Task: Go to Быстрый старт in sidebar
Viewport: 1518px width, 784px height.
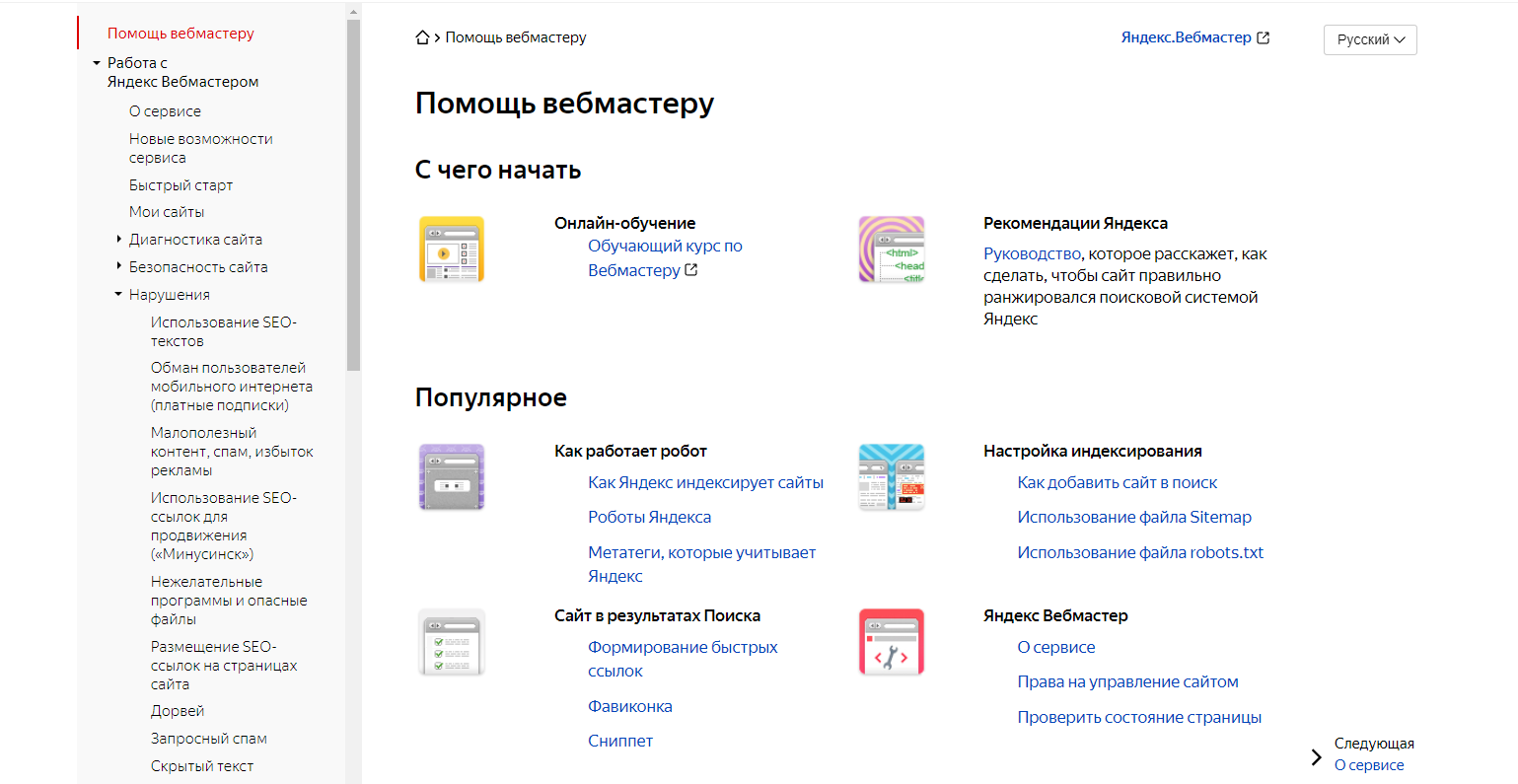Action: (181, 185)
